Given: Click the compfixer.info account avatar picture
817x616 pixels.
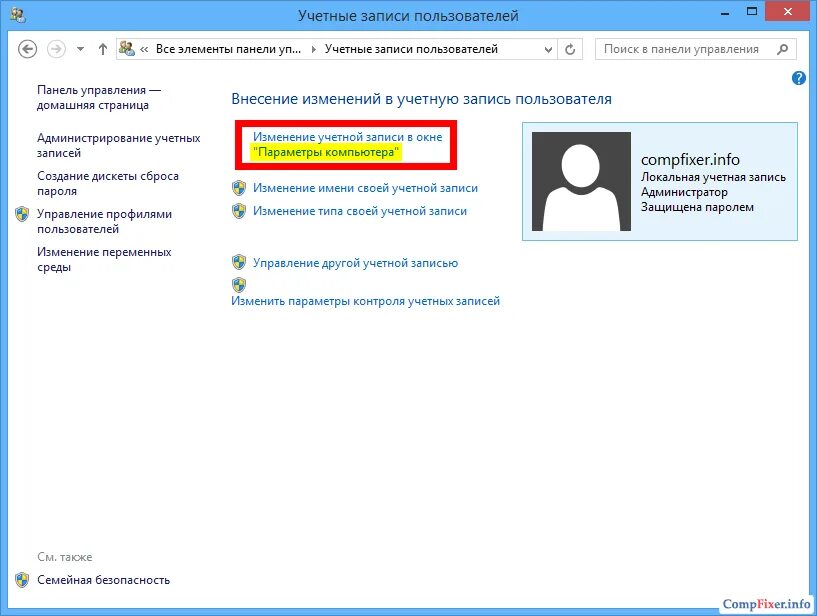Looking at the screenshot, I should pyautogui.click(x=581, y=181).
